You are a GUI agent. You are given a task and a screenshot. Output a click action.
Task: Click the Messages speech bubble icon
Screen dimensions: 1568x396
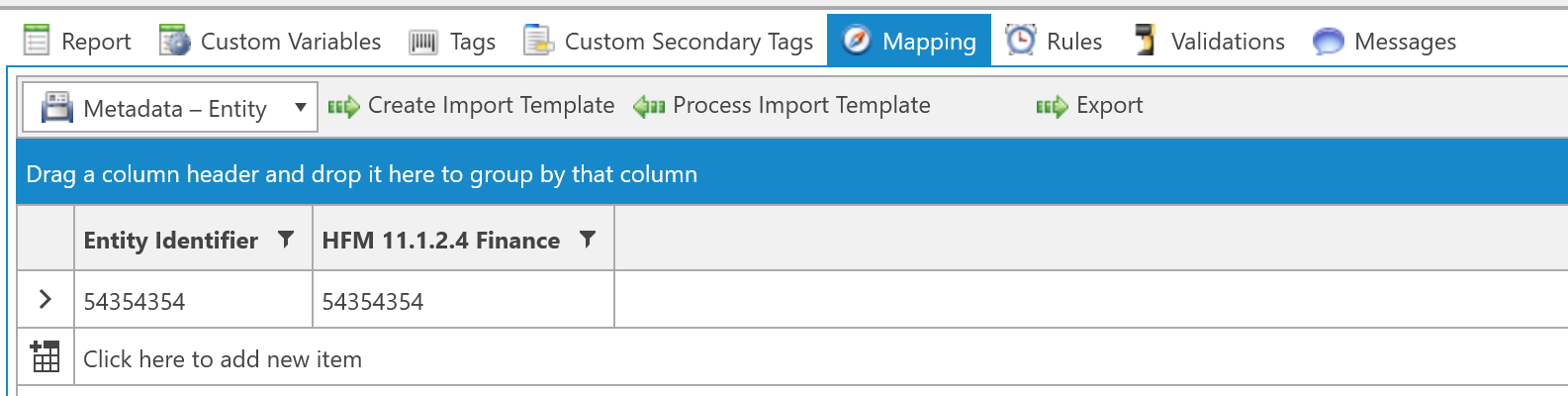[1328, 42]
